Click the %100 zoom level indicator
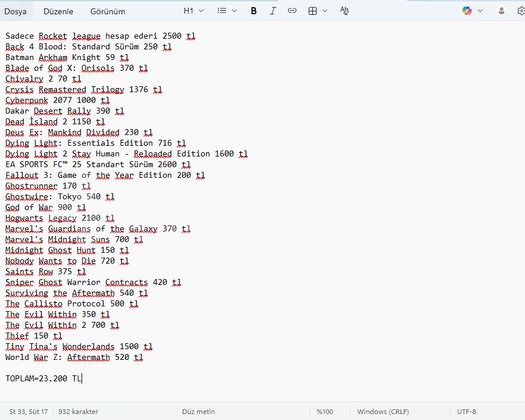This screenshot has height=420, width=525. point(325,412)
